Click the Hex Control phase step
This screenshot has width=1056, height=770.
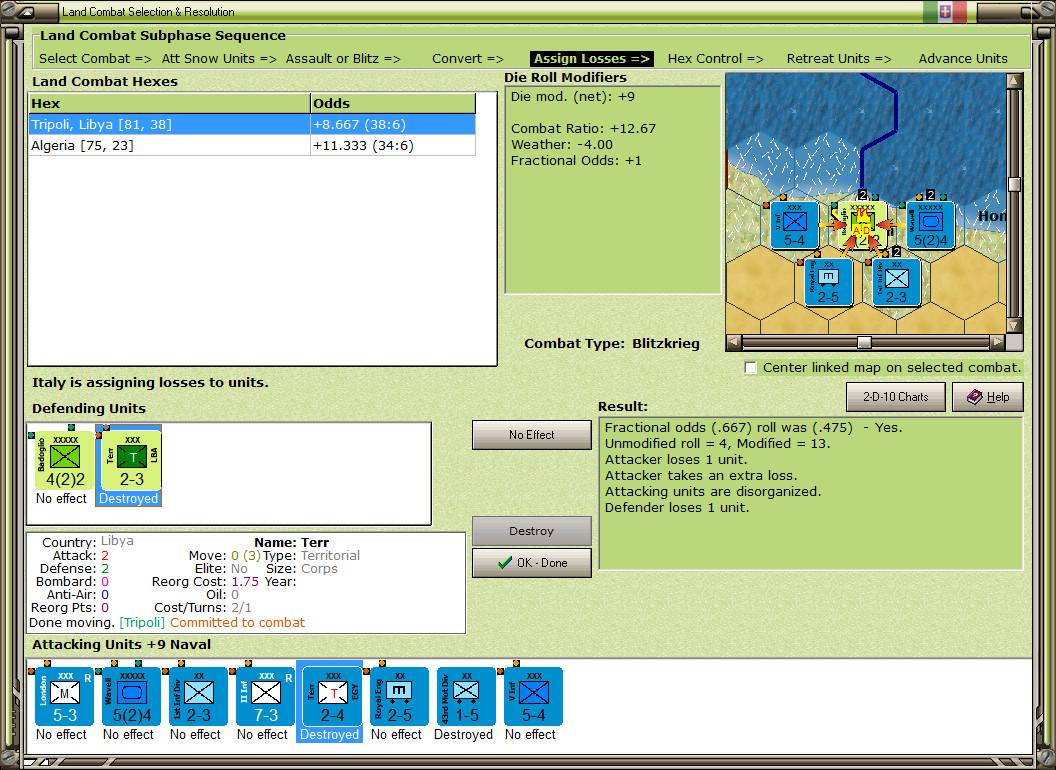[715, 59]
